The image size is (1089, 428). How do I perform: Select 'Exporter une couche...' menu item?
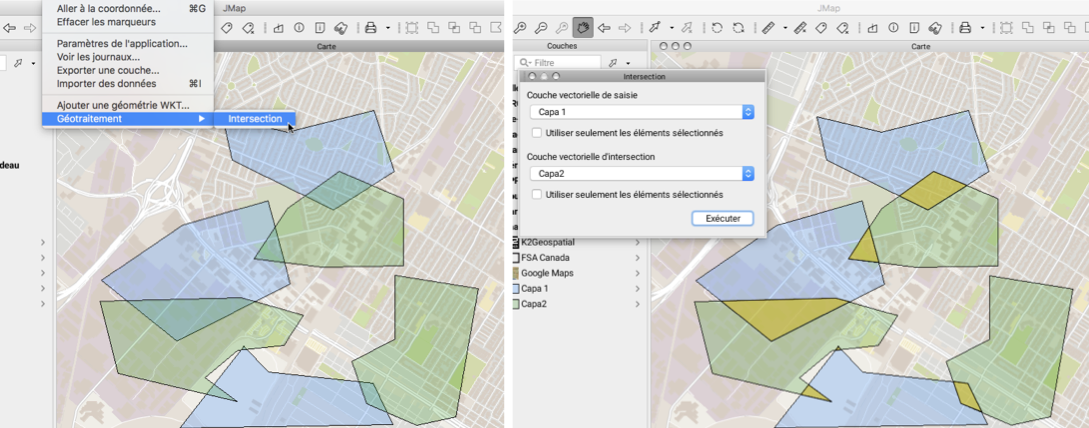108,70
